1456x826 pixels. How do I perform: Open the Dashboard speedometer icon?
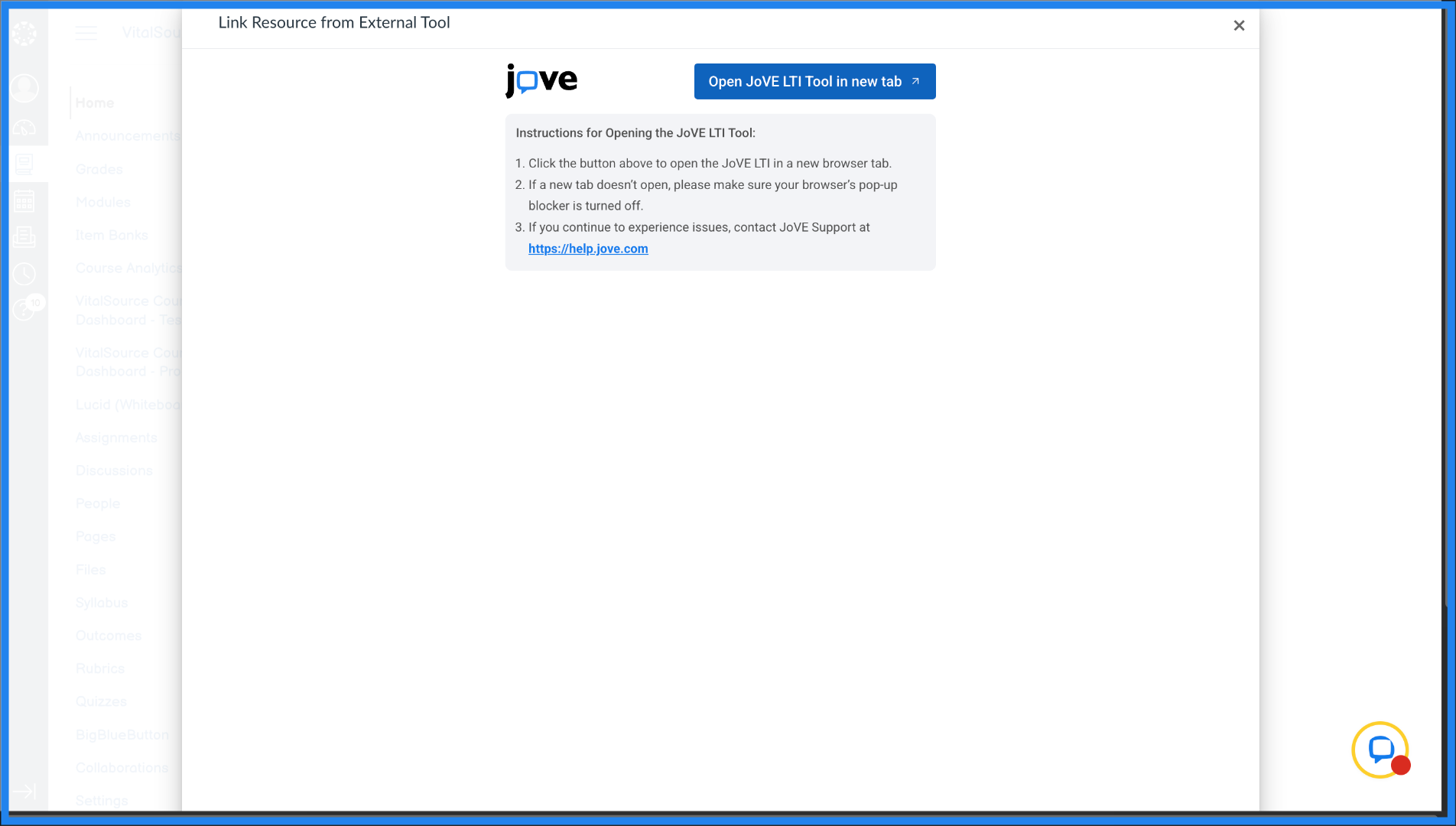pyautogui.click(x=24, y=128)
